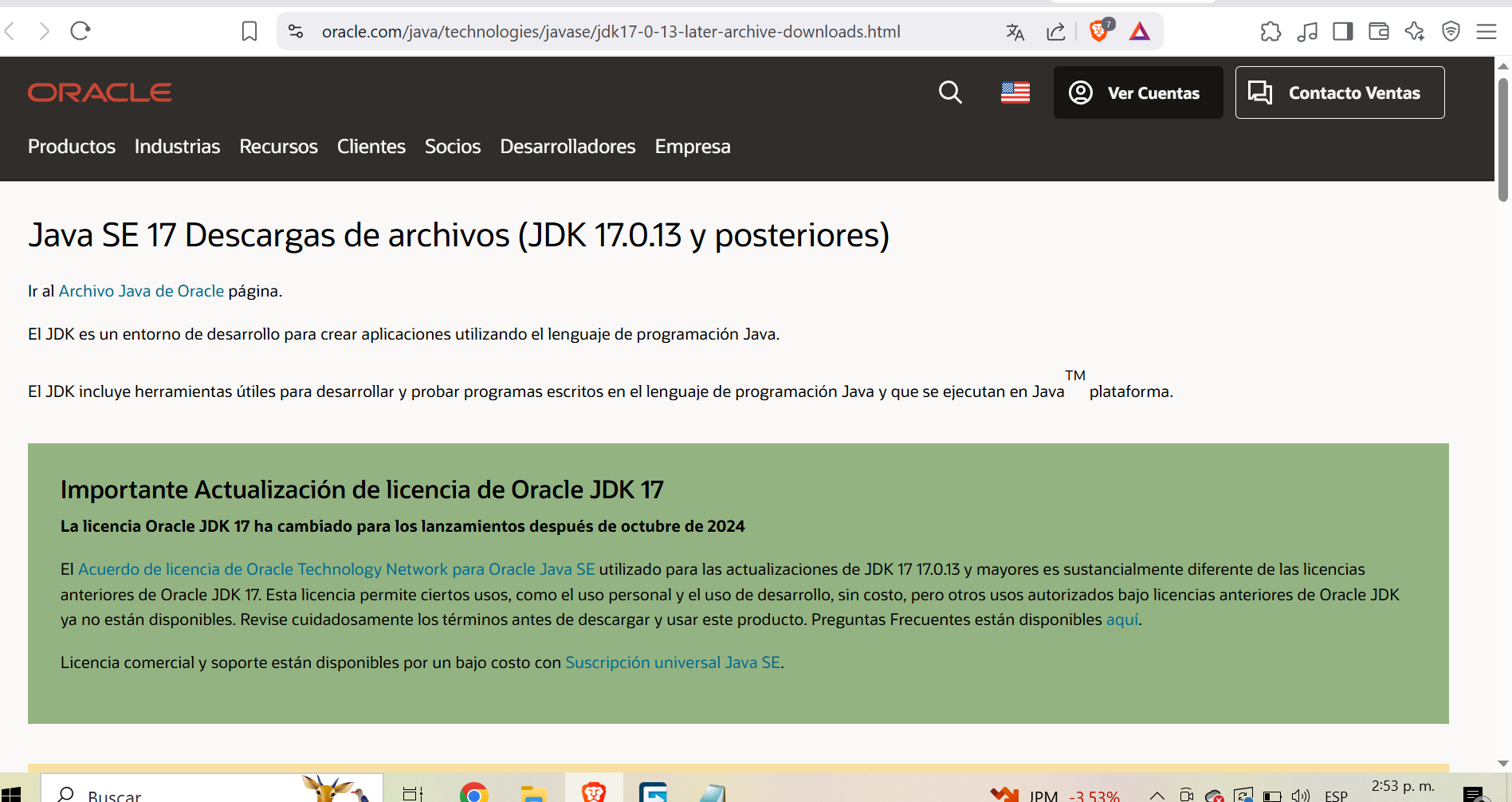Viewport: 1512px width, 802px height.
Task: Click the translate page icon
Action: [1015, 32]
